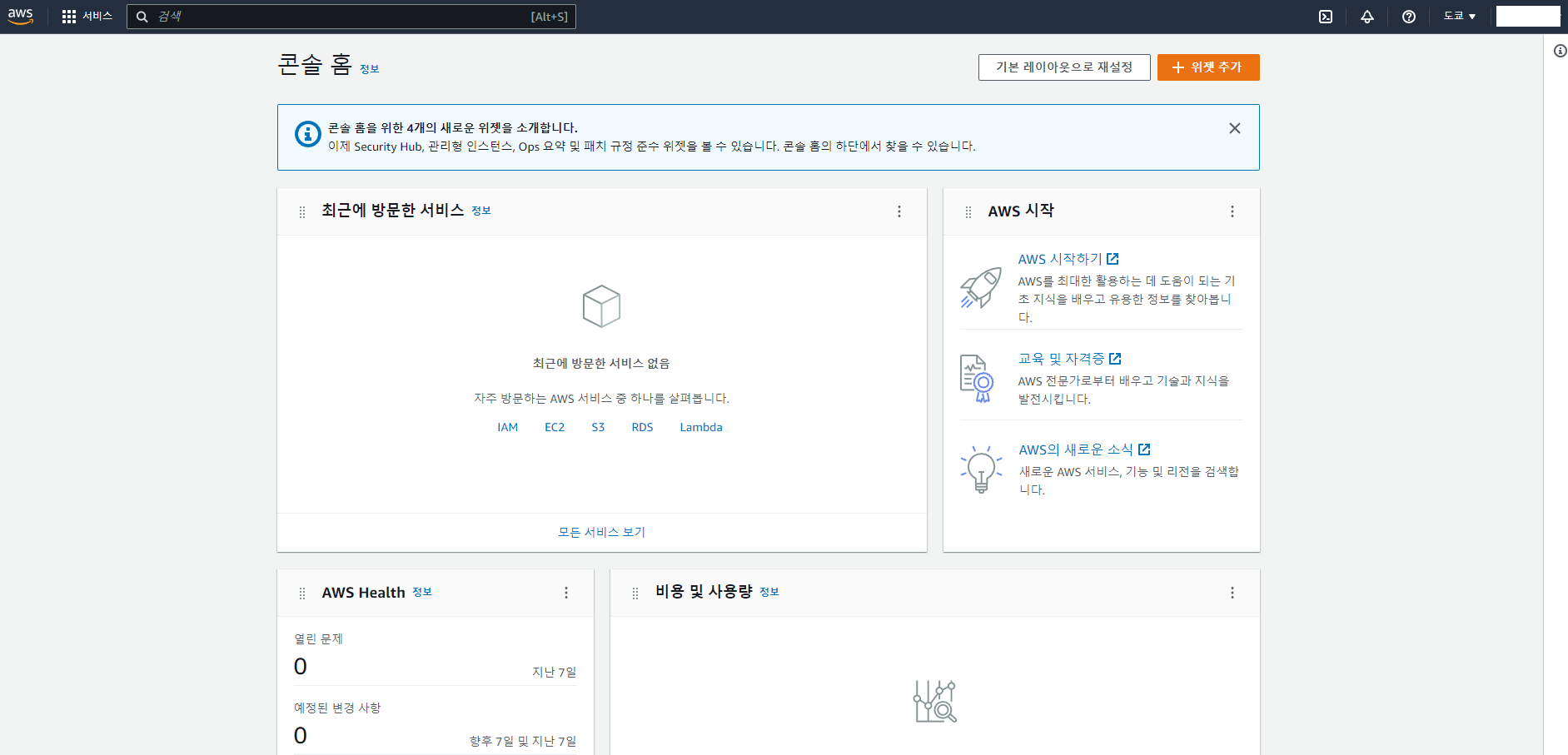Grab drag handle of AWS 시작 widget
Image resolution: width=1568 pixels, height=755 pixels.
(968, 212)
